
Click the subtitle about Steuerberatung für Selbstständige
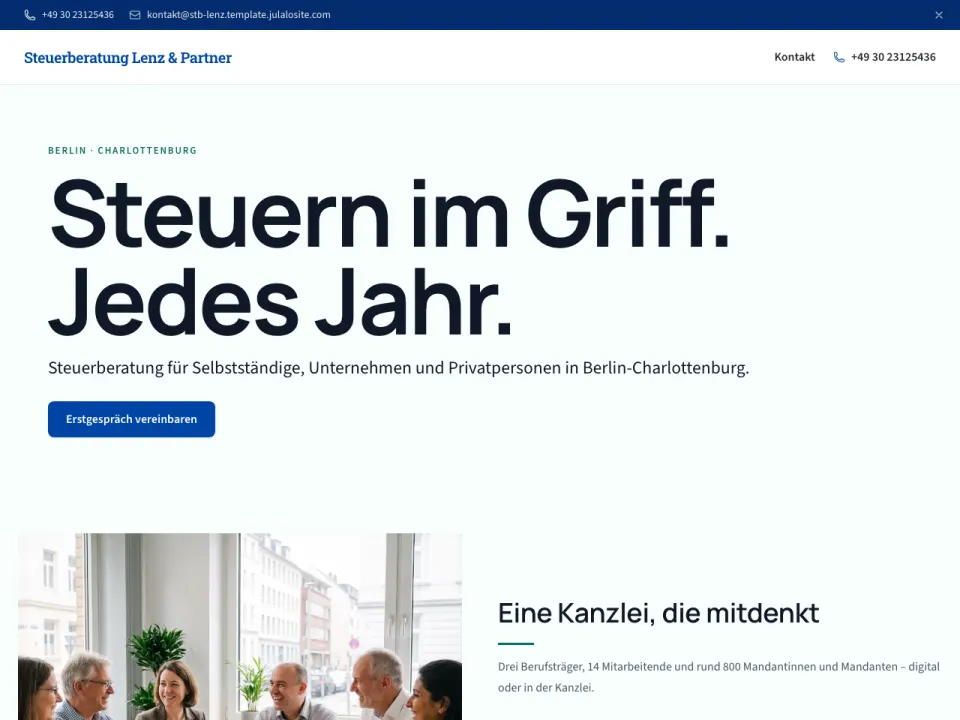(x=399, y=368)
